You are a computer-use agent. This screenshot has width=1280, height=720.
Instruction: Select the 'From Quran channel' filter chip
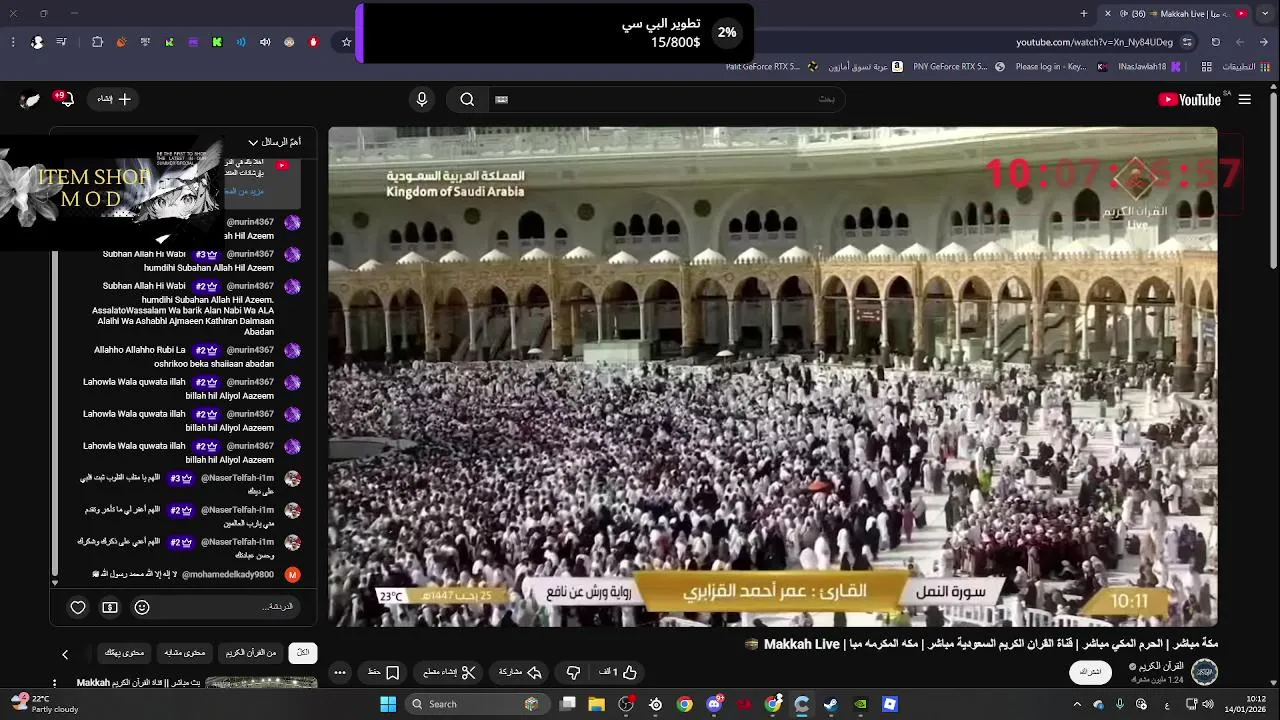pyautogui.click(x=251, y=653)
